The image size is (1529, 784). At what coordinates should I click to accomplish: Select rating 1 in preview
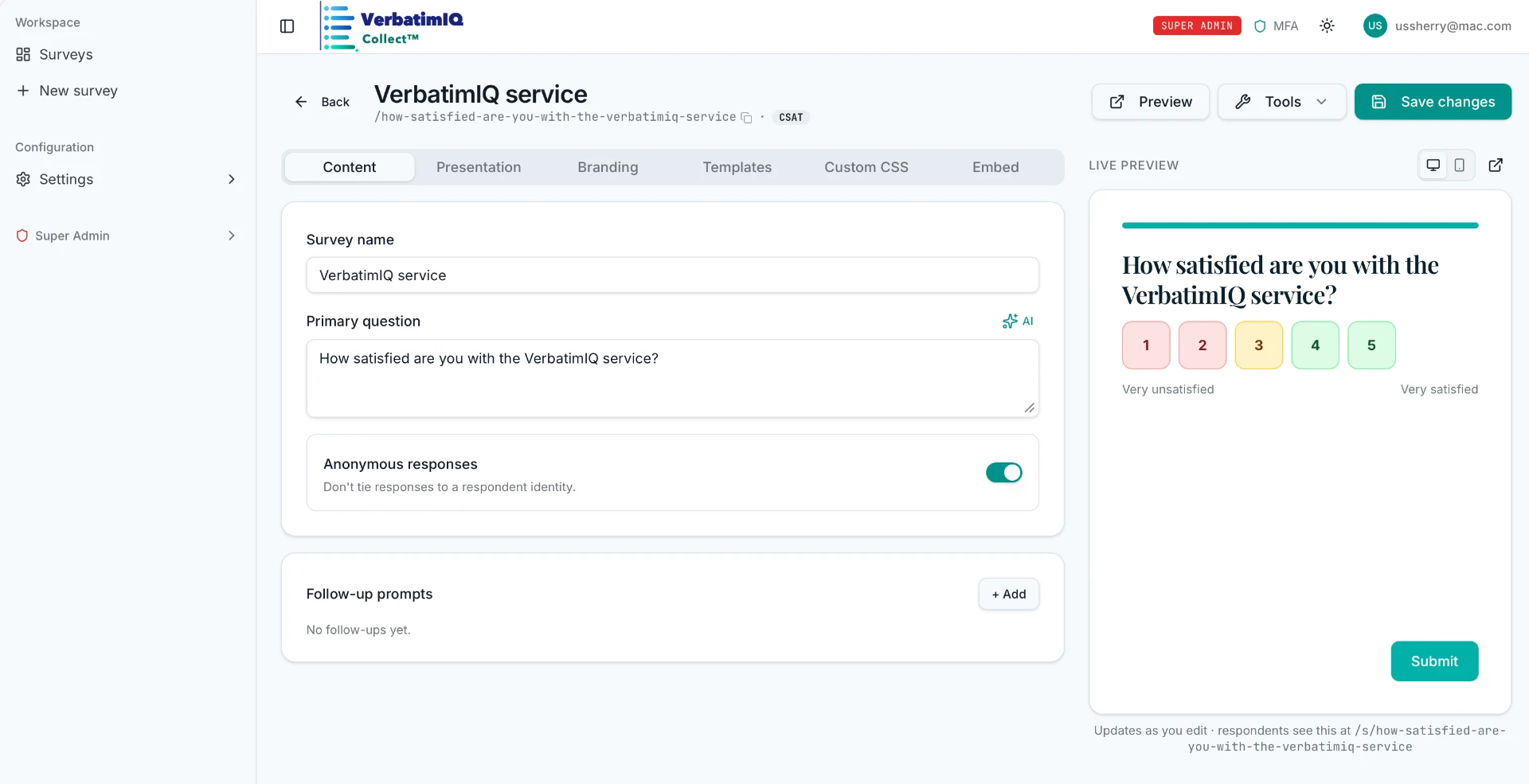pos(1146,345)
